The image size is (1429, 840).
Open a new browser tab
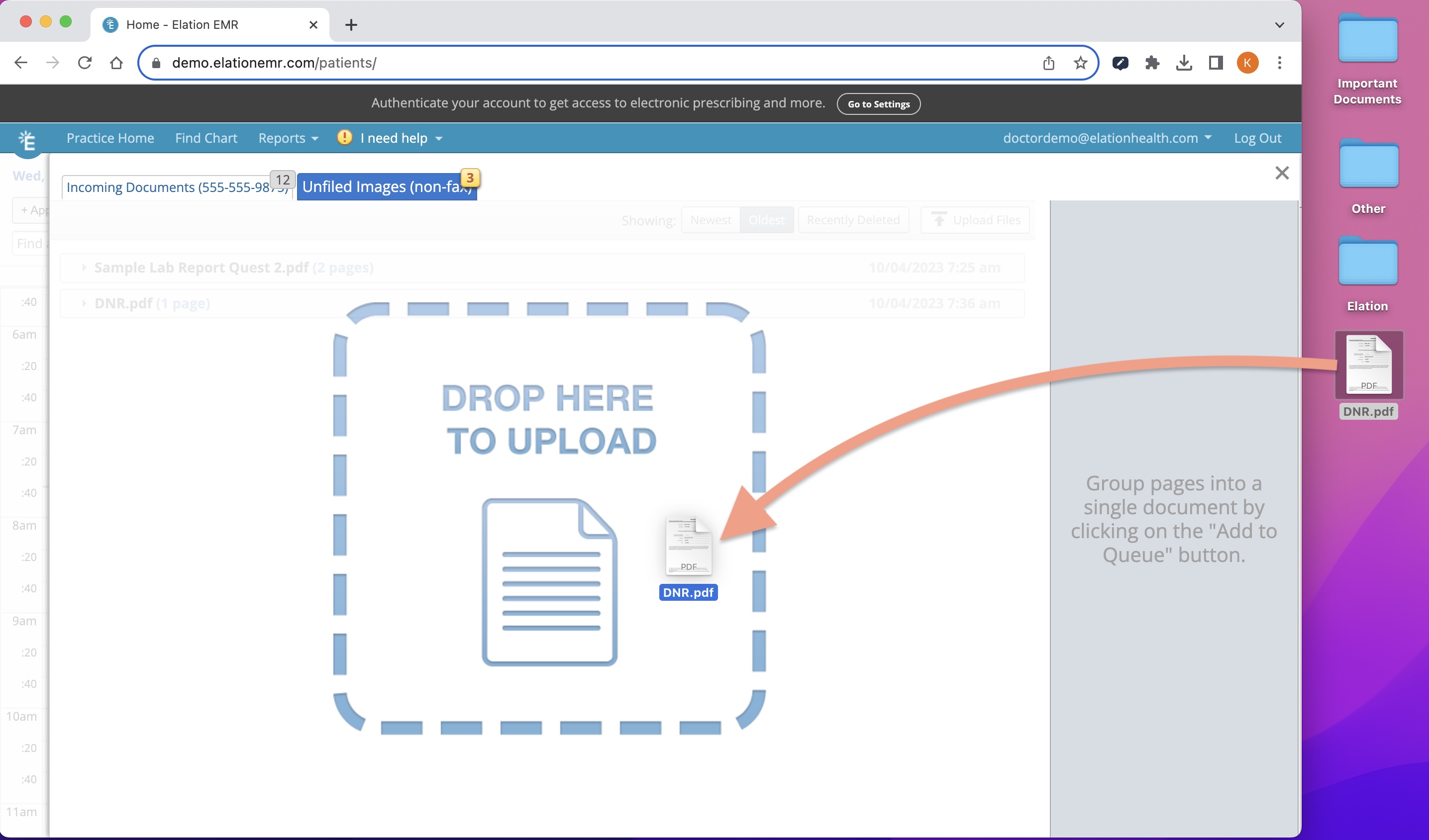[351, 25]
